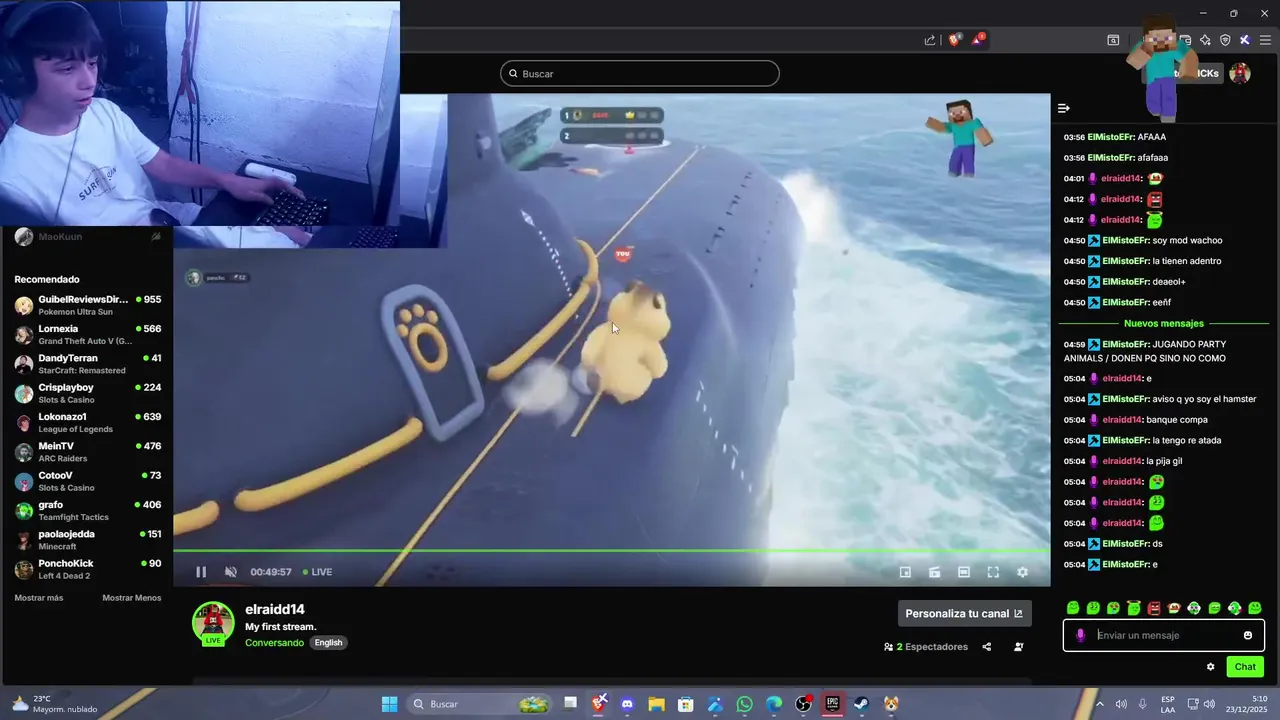
Task: Focus the Enviar un mensaje field
Action: click(1165, 635)
